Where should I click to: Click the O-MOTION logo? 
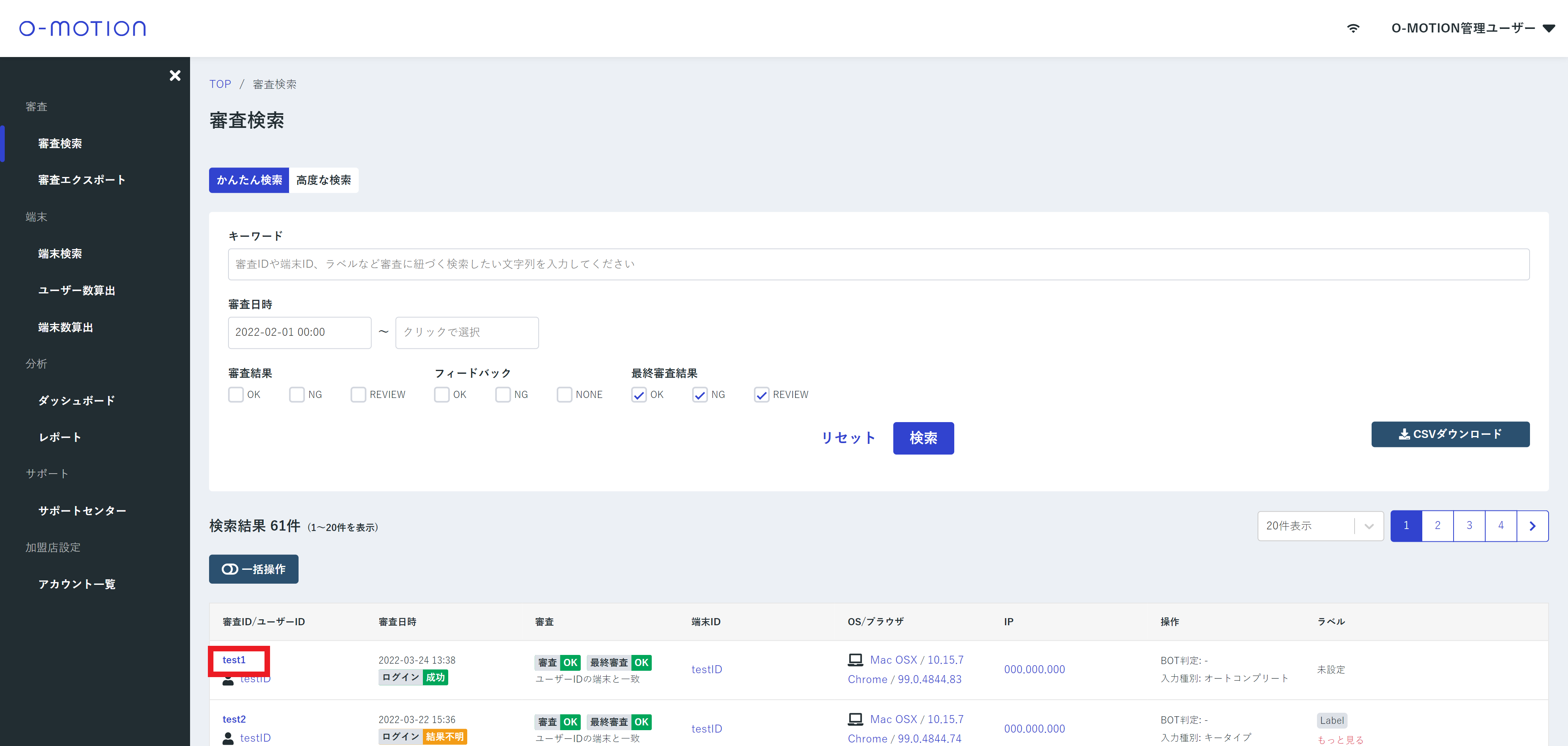83,29
